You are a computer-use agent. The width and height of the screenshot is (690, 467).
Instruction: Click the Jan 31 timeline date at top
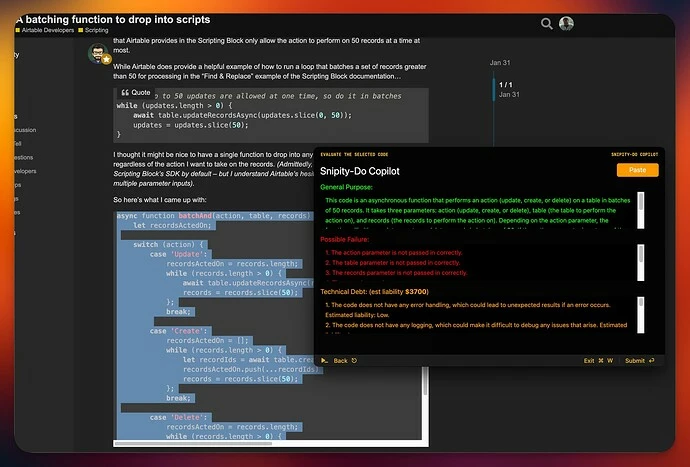tap(500, 63)
